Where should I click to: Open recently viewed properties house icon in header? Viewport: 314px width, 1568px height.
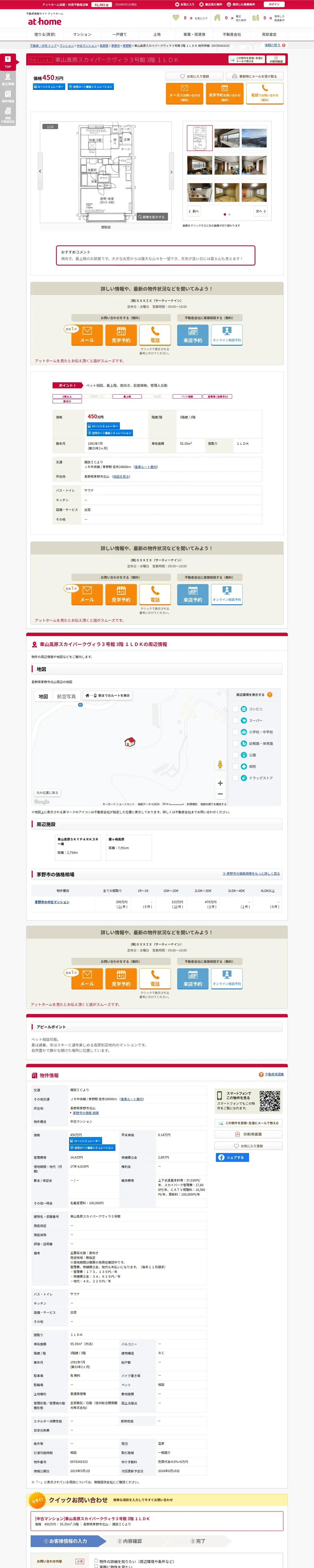[x=217, y=18]
